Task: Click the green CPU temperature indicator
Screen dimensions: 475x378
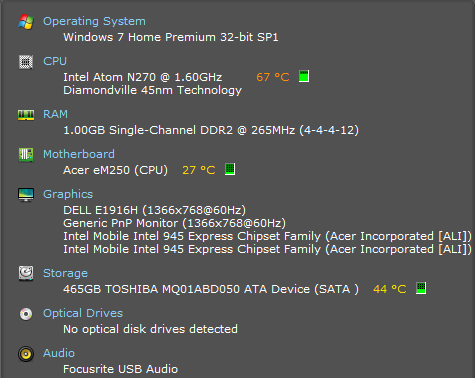Action: pyautogui.click(x=304, y=76)
